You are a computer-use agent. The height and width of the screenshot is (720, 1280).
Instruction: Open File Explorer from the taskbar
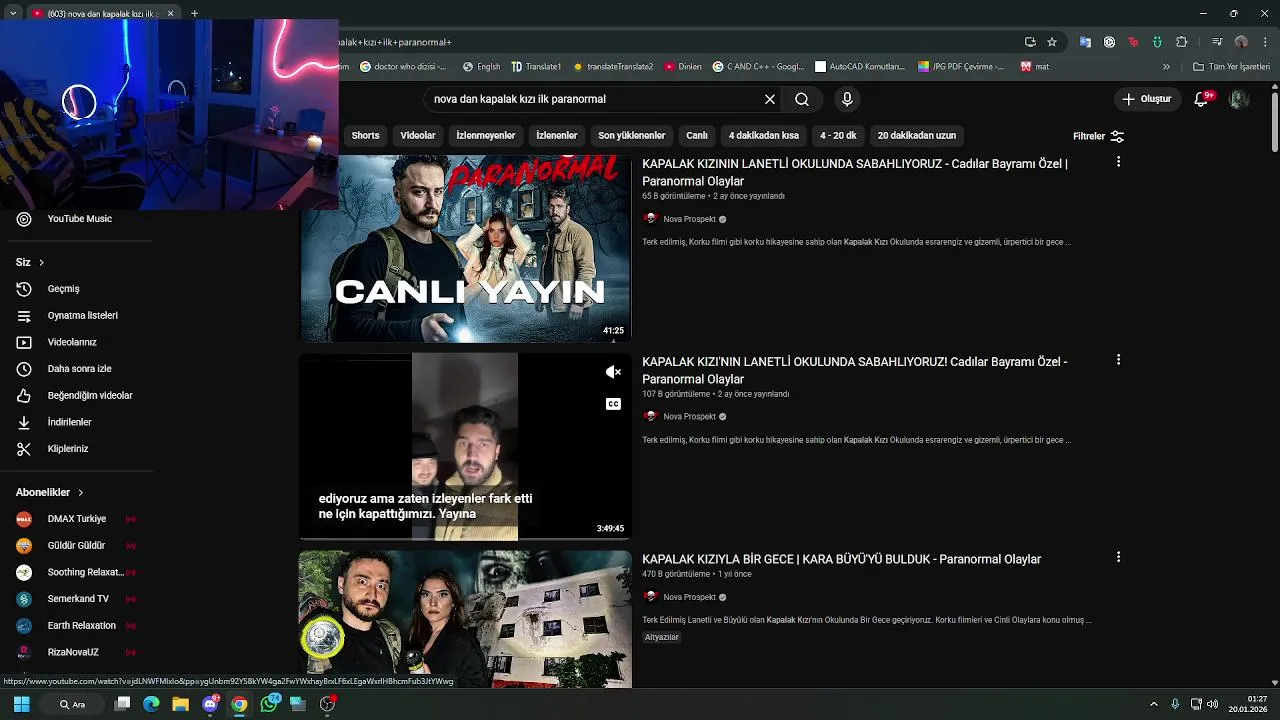point(180,704)
